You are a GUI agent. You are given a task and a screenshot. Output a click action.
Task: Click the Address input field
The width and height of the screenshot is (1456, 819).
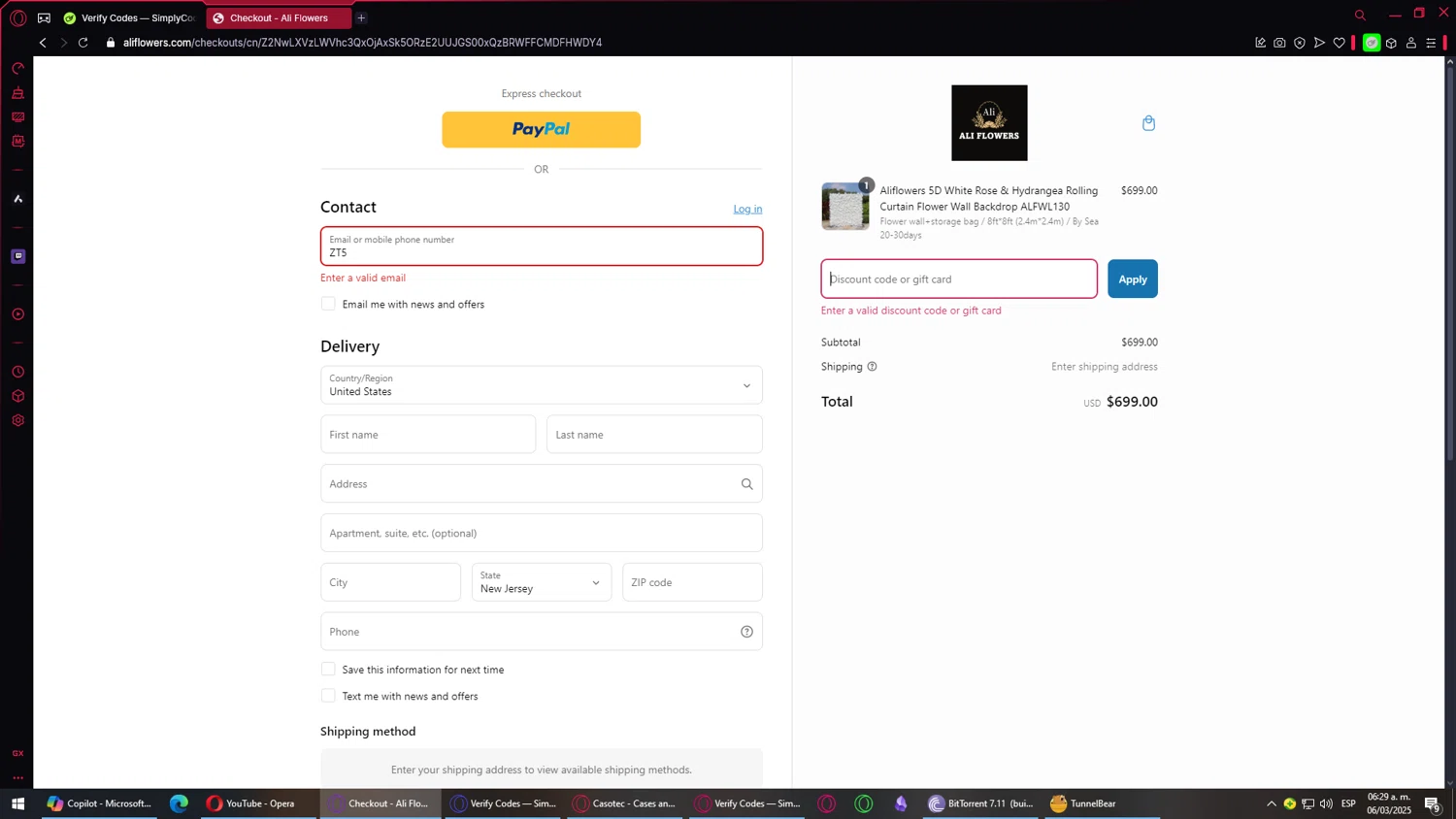point(542,484)
